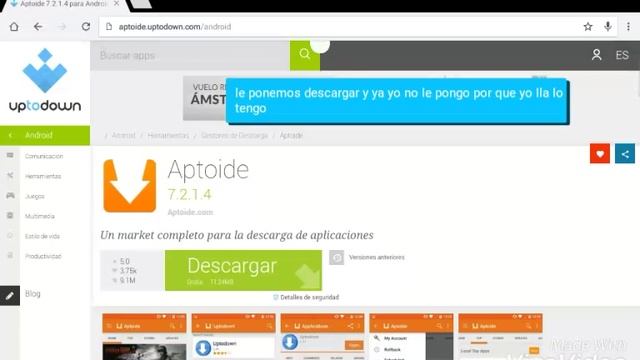Open the user account icon

point(596,55)
